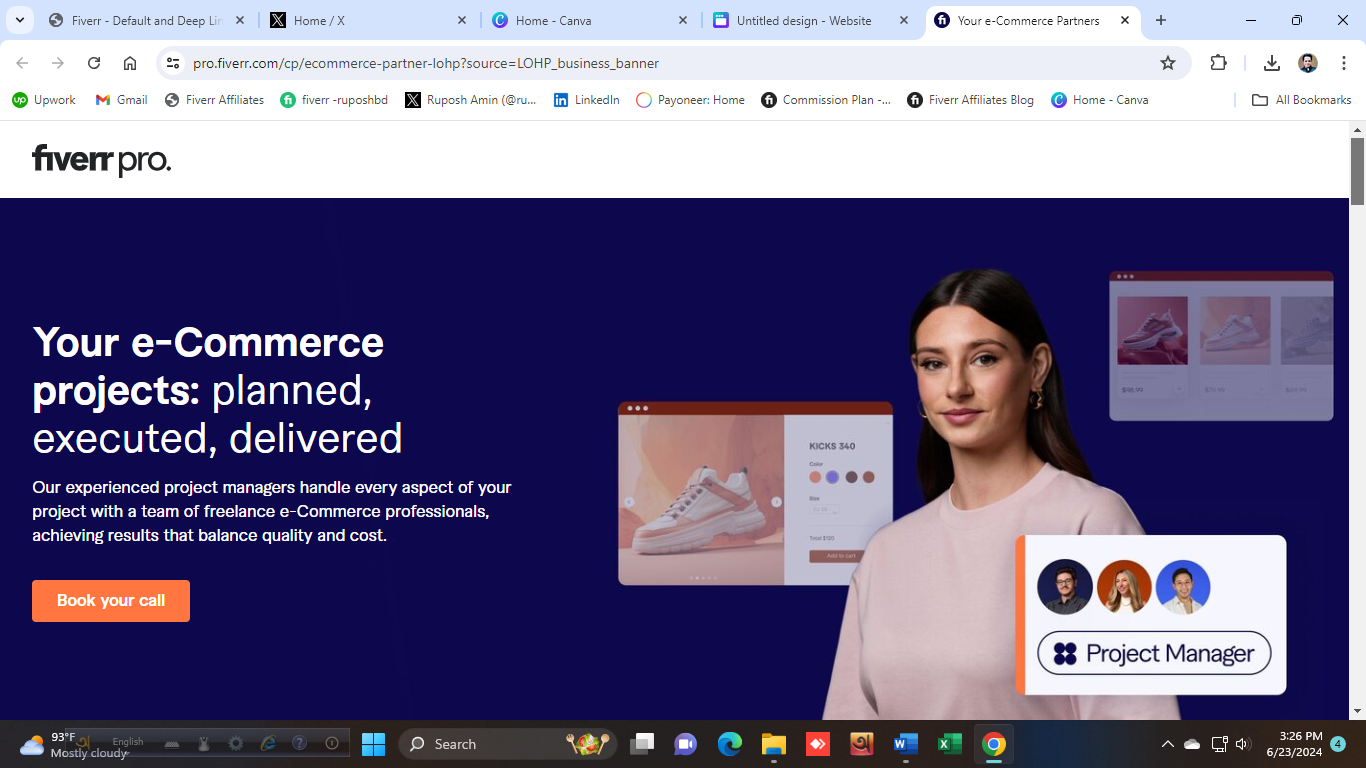This screenshot has width=1366, height=768.
Task: Open Chrome downloads icon in toolbar
Action: [1271, 63]
